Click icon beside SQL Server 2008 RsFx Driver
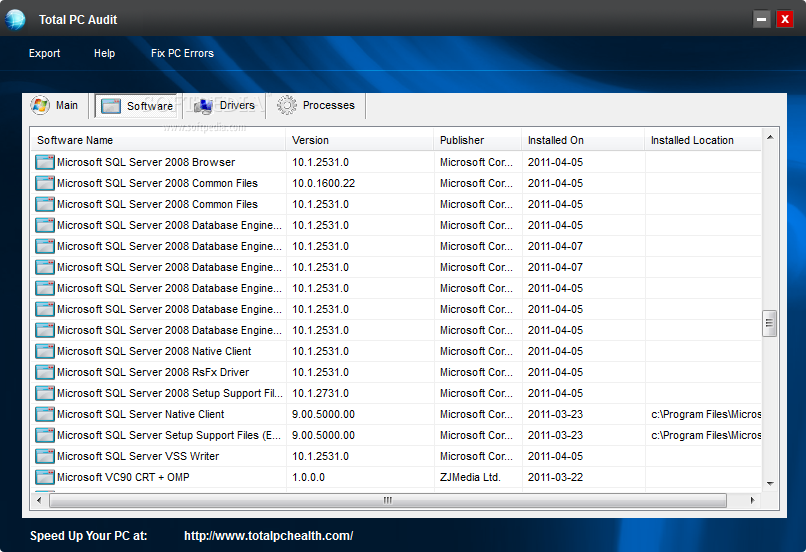The image size is (806, 552). point(45,373)
